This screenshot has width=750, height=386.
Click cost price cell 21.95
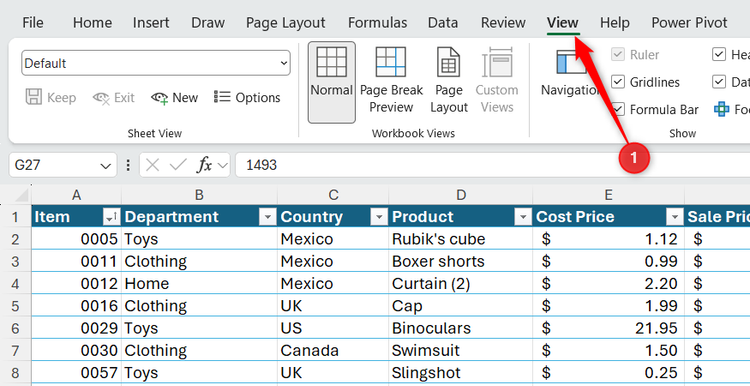[x=608, y=328]
